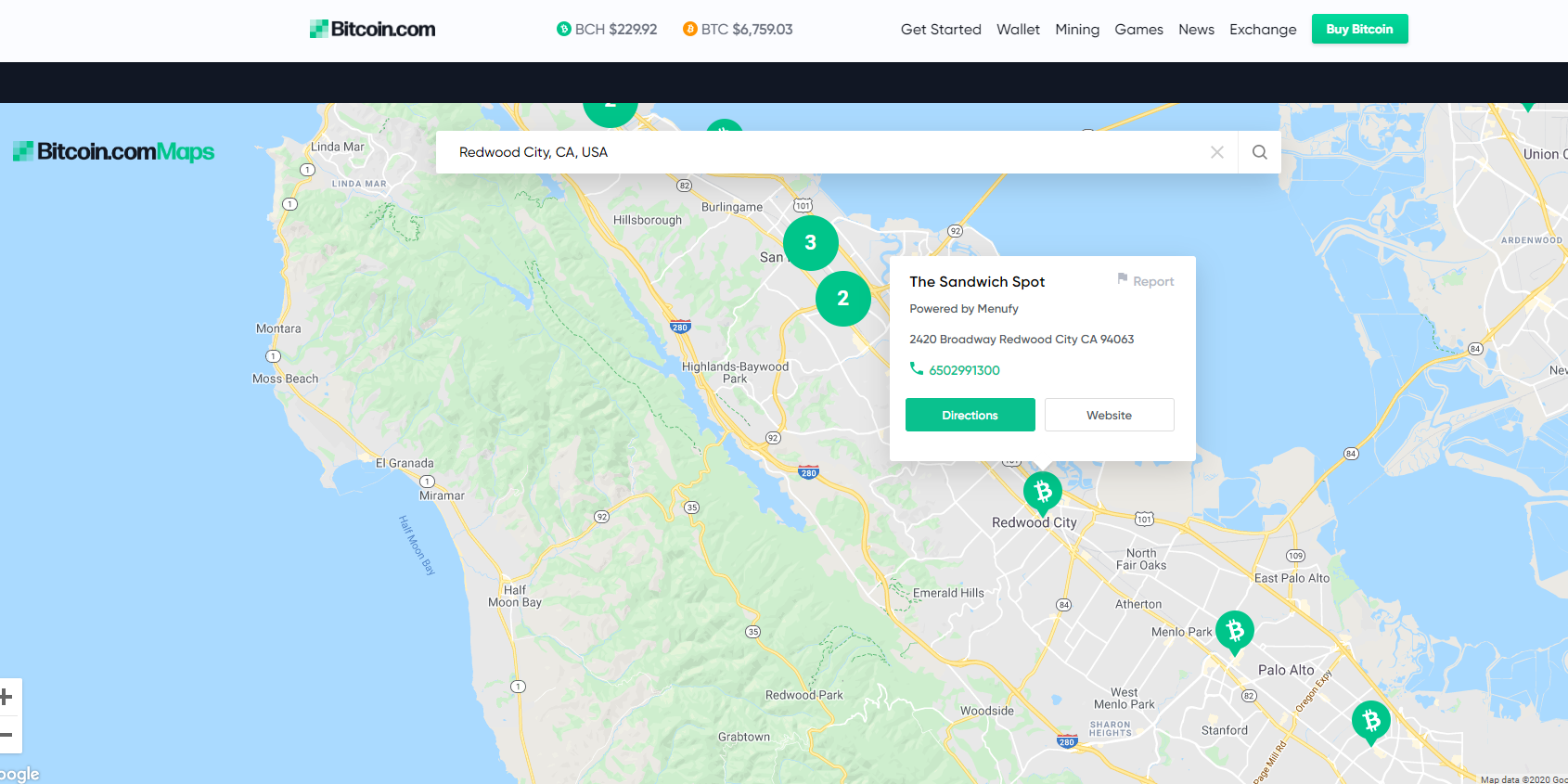Click the Grabtown map label
The width and height of the screenshot is (1568, 784).
tap(744, 737)
